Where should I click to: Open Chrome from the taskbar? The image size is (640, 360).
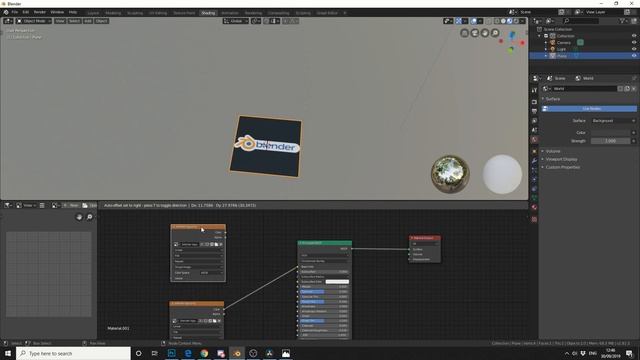204,353
